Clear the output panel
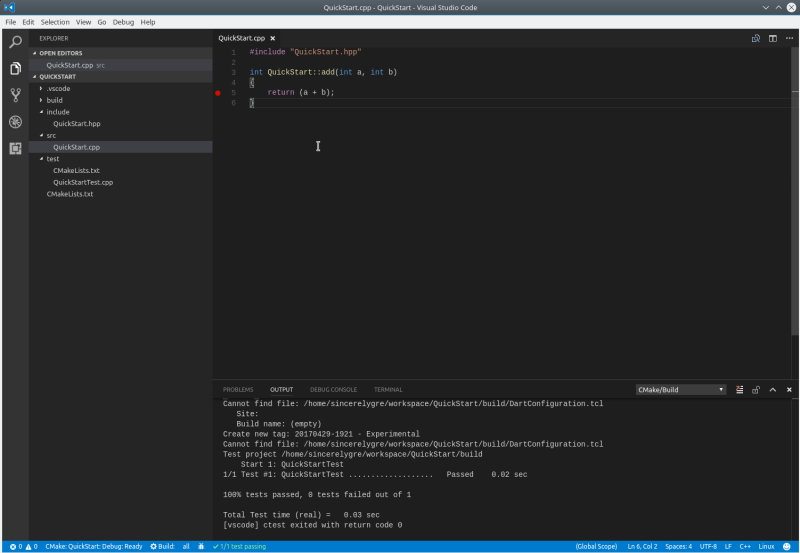Viewport: 800px width, 553px height. pyautogui.click(x=739, y=390)
